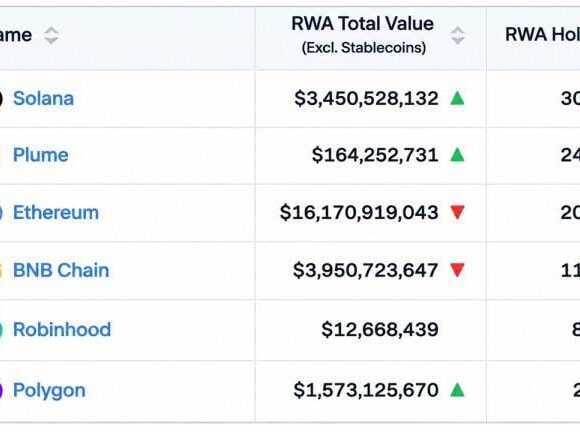
Task: Click the green up arrow beside Polygon value
Action: 458,390
